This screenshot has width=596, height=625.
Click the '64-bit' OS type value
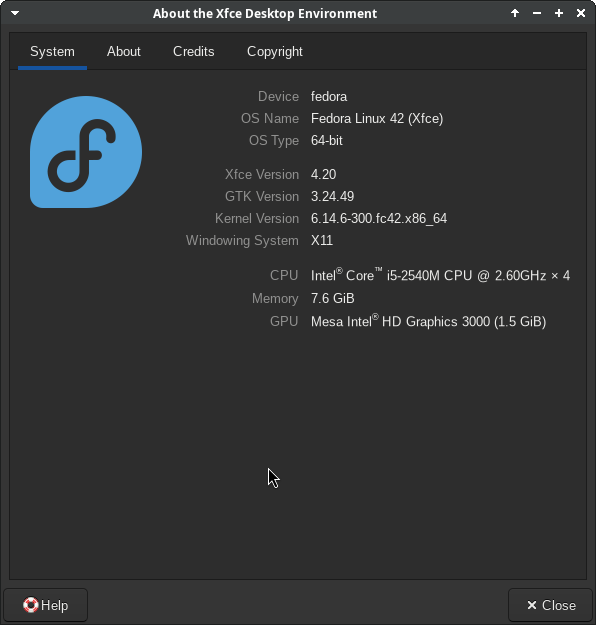pyautogui.click(x=327, y=140)
